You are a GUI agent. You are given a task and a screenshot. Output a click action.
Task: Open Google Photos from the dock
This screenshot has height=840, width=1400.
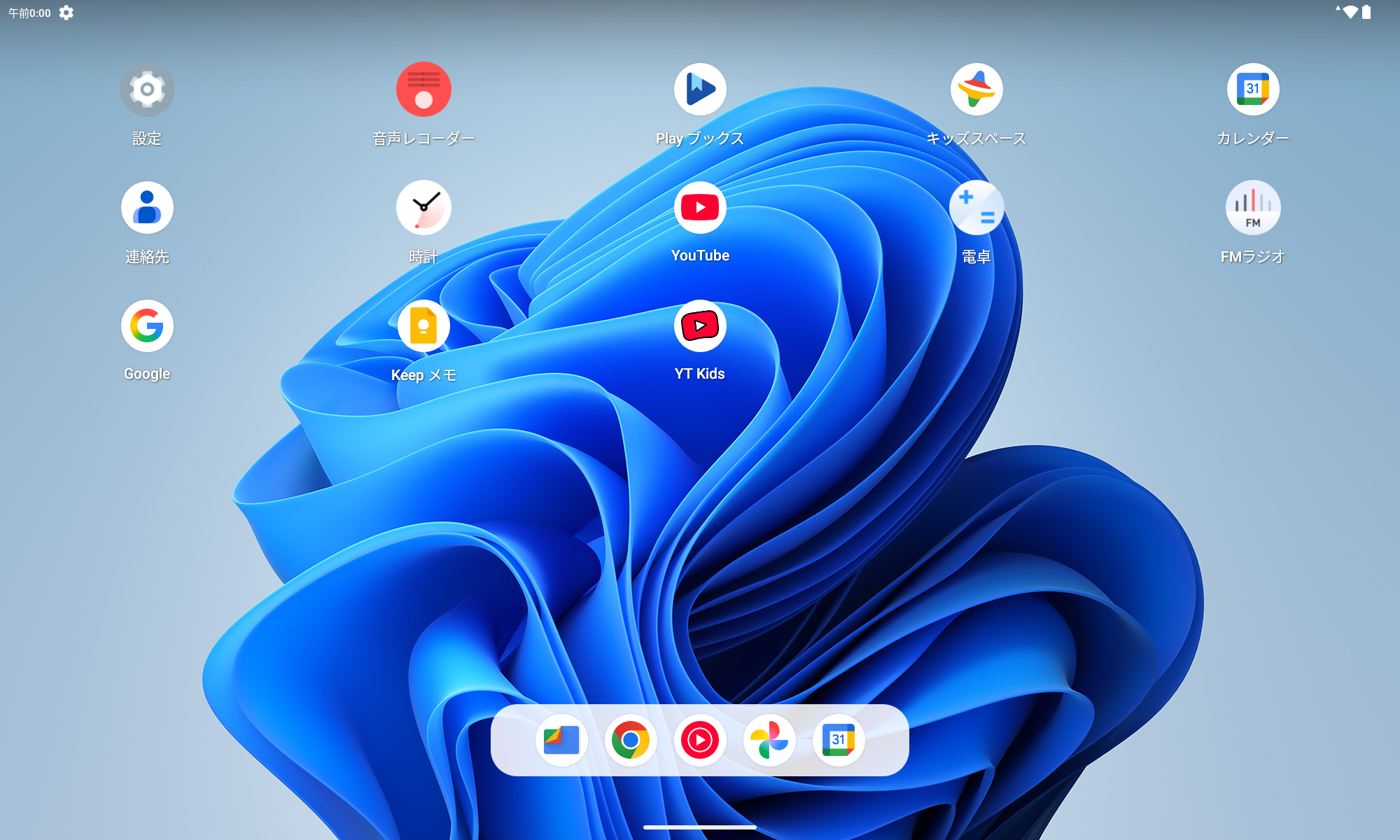coord(769,740)
